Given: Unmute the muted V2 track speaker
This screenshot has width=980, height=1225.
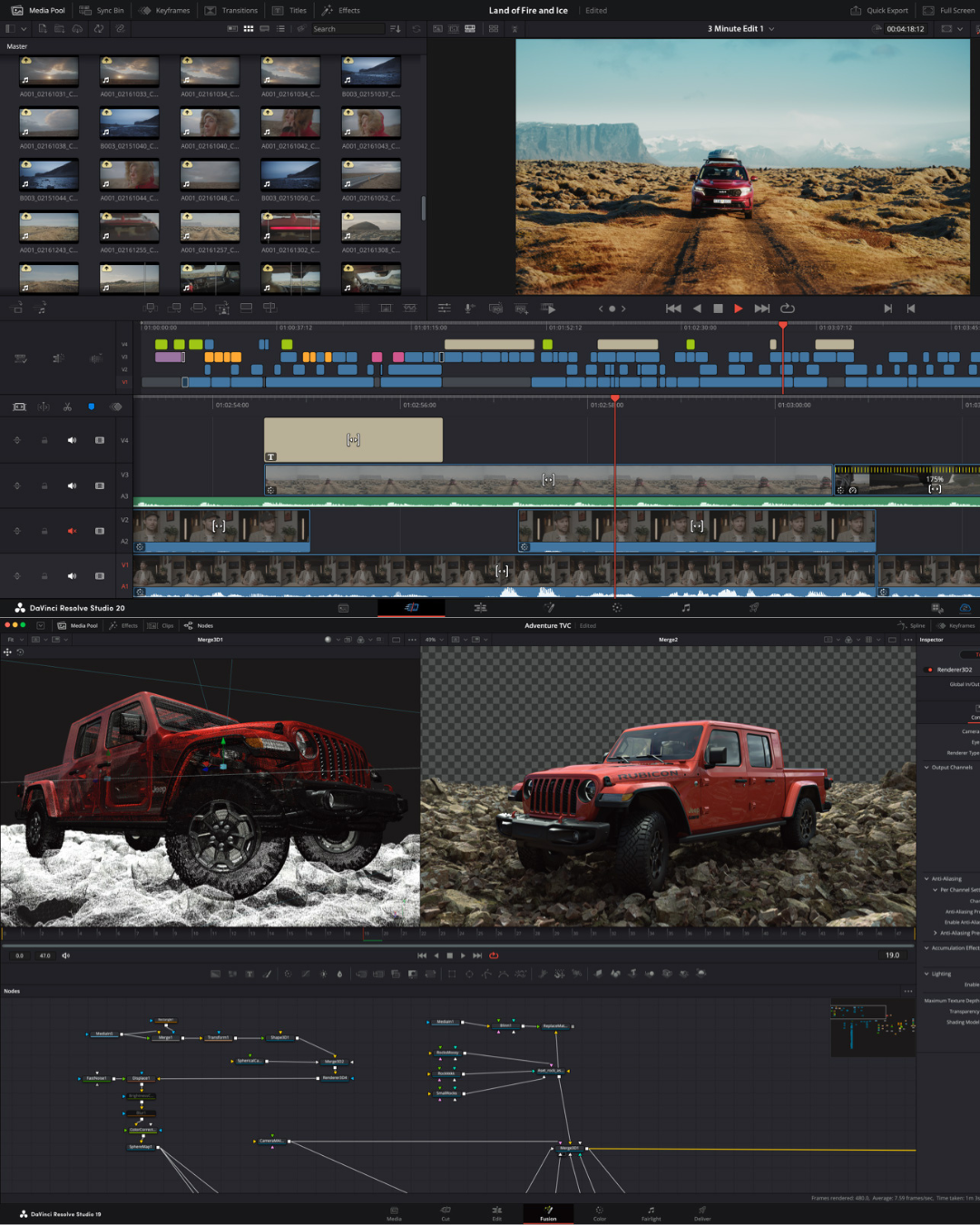Looking at the screenshot, I should 72,531.
